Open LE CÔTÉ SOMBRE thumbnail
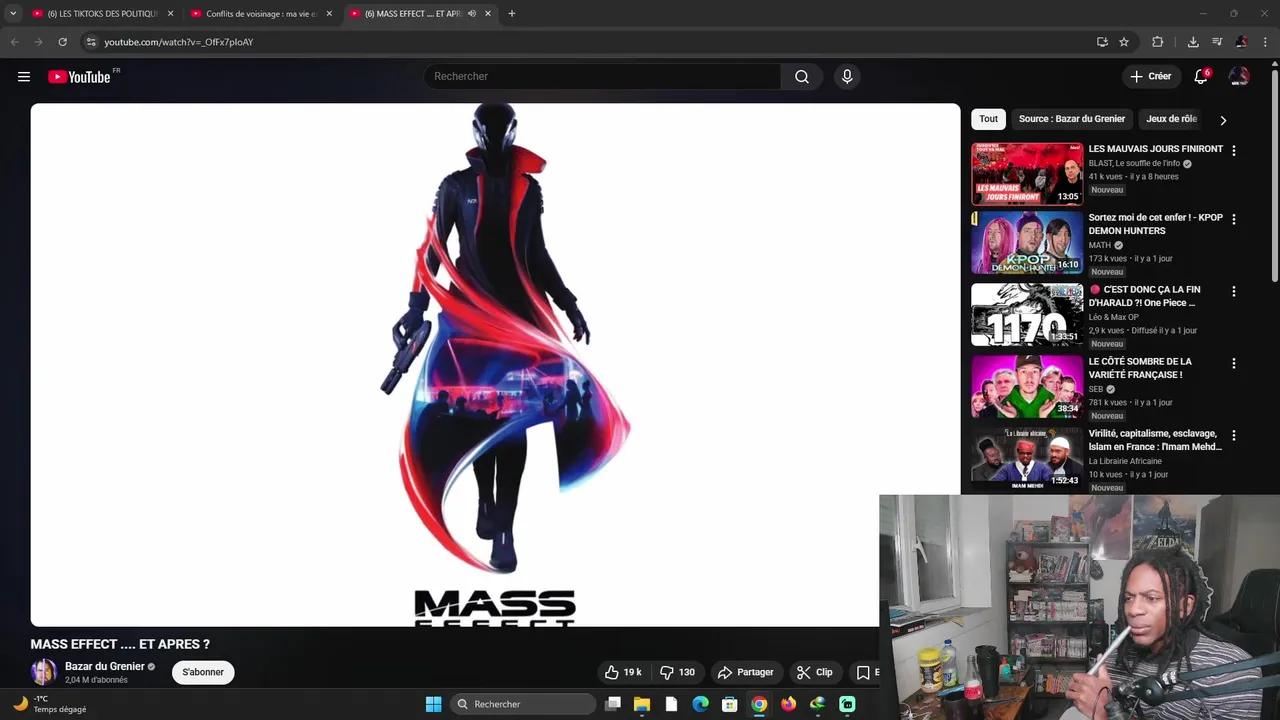The image size is (1280, 720). tap(1027, 387)
